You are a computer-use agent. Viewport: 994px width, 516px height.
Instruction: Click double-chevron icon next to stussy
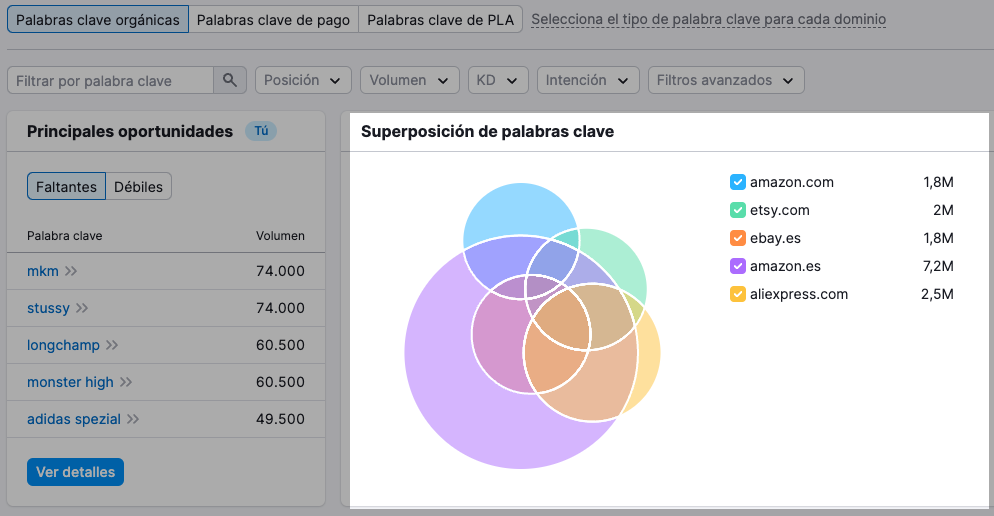(82, 308)
